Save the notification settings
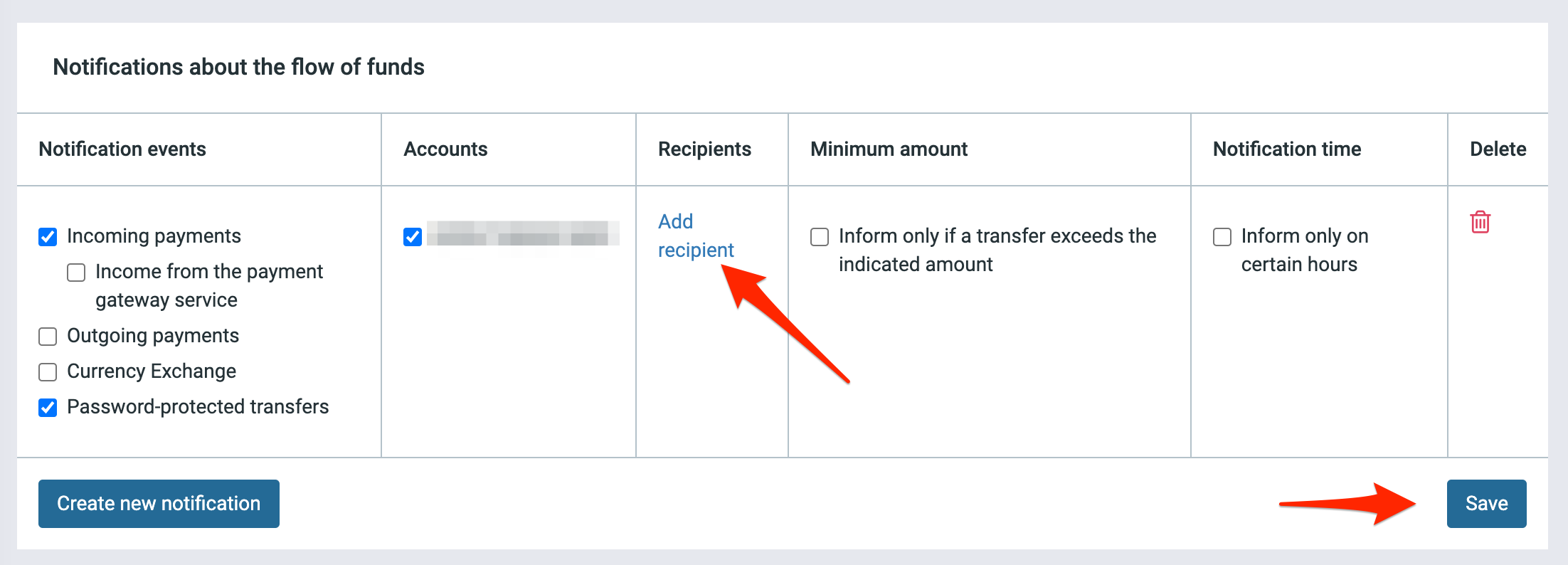The image size is (1568, 565). point(1486,504)
